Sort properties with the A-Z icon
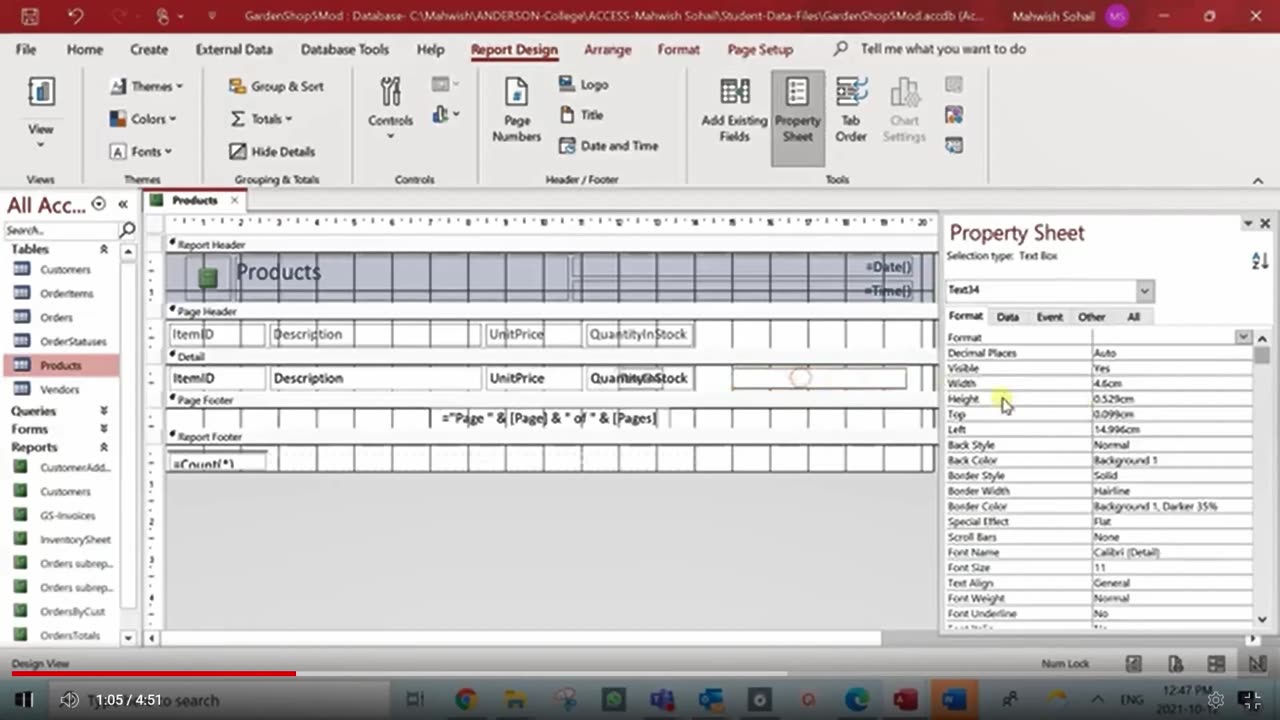Image resolution: width=1280 pixels, height=720 pixels. point(1260,261)
